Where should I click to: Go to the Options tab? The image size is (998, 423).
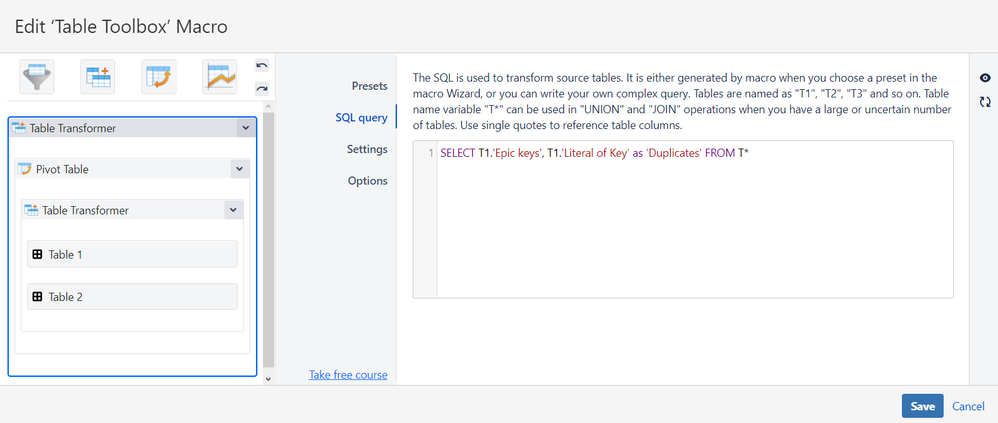(367, 181)
